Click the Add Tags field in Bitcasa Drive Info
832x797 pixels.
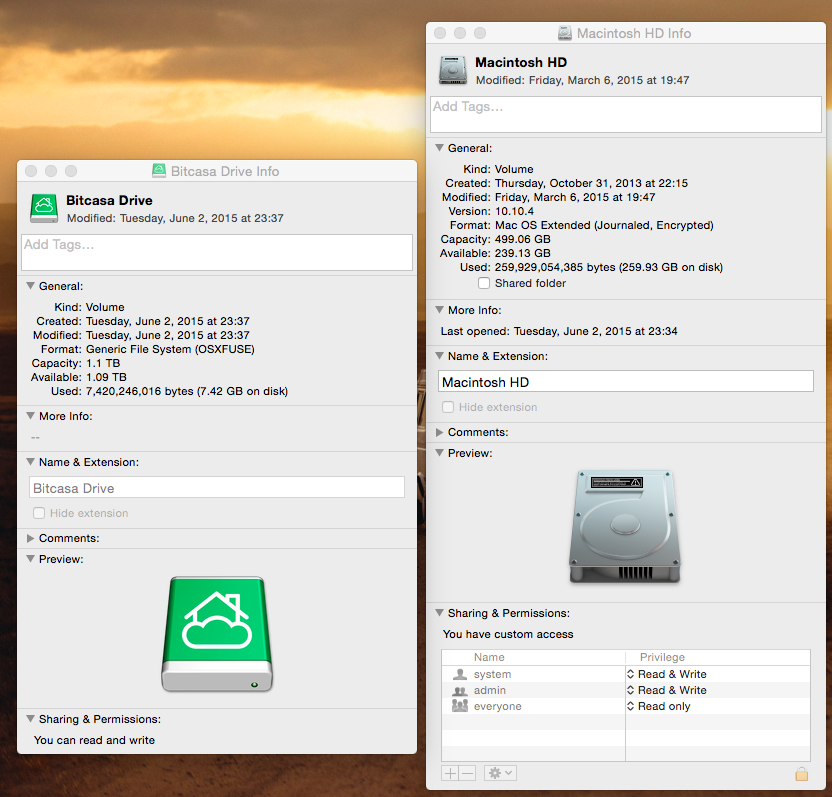pos(216,252)
